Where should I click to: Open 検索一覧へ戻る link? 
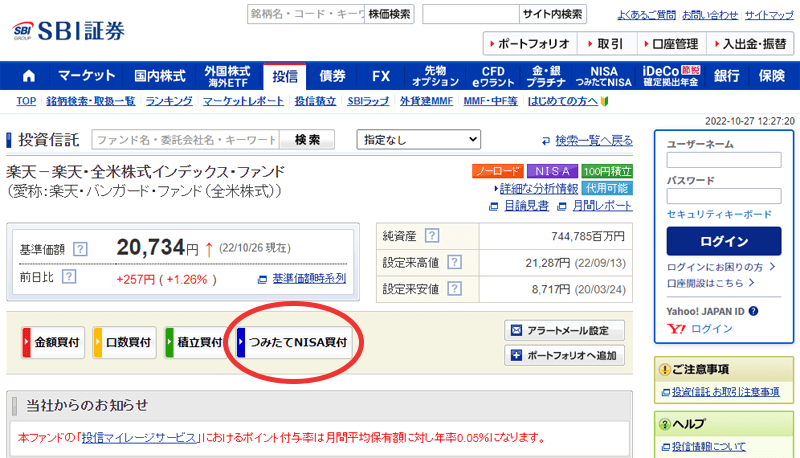[594, 140]
